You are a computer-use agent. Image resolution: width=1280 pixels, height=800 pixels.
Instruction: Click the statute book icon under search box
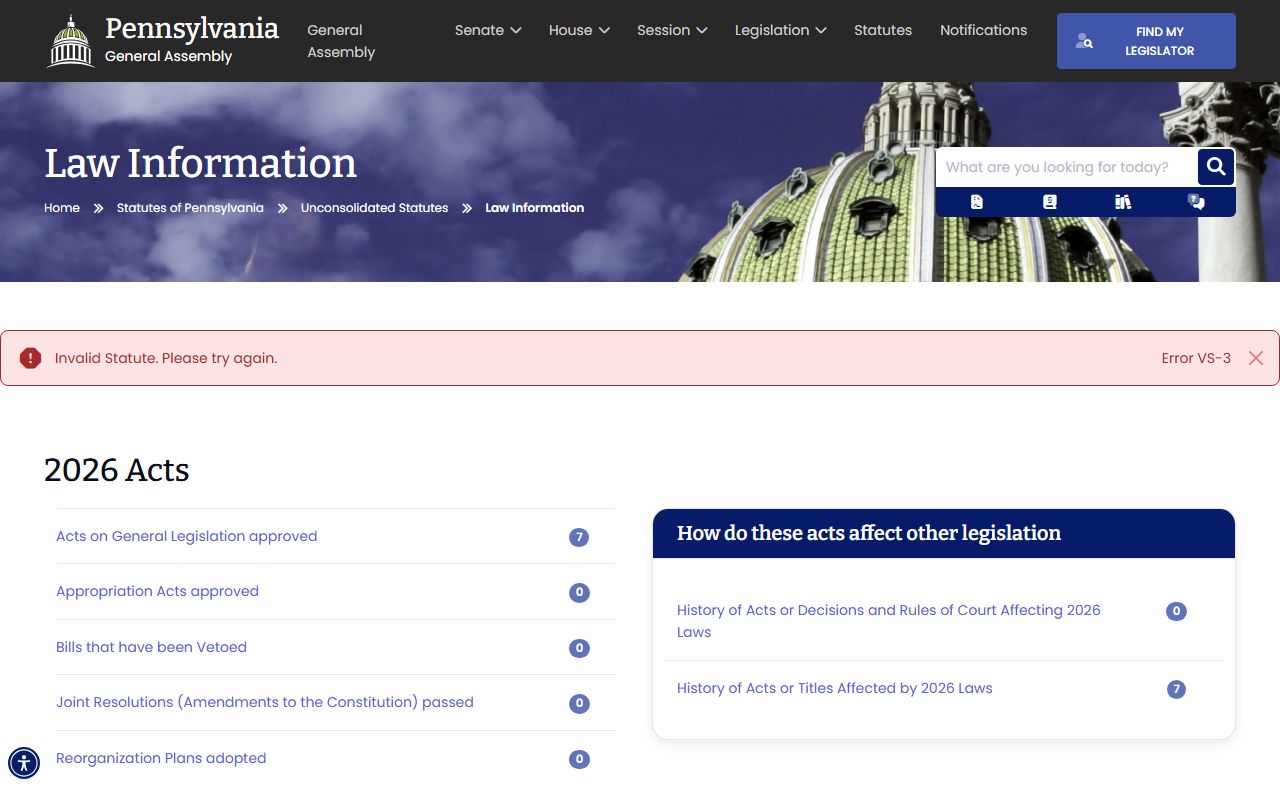(1049, 202)
